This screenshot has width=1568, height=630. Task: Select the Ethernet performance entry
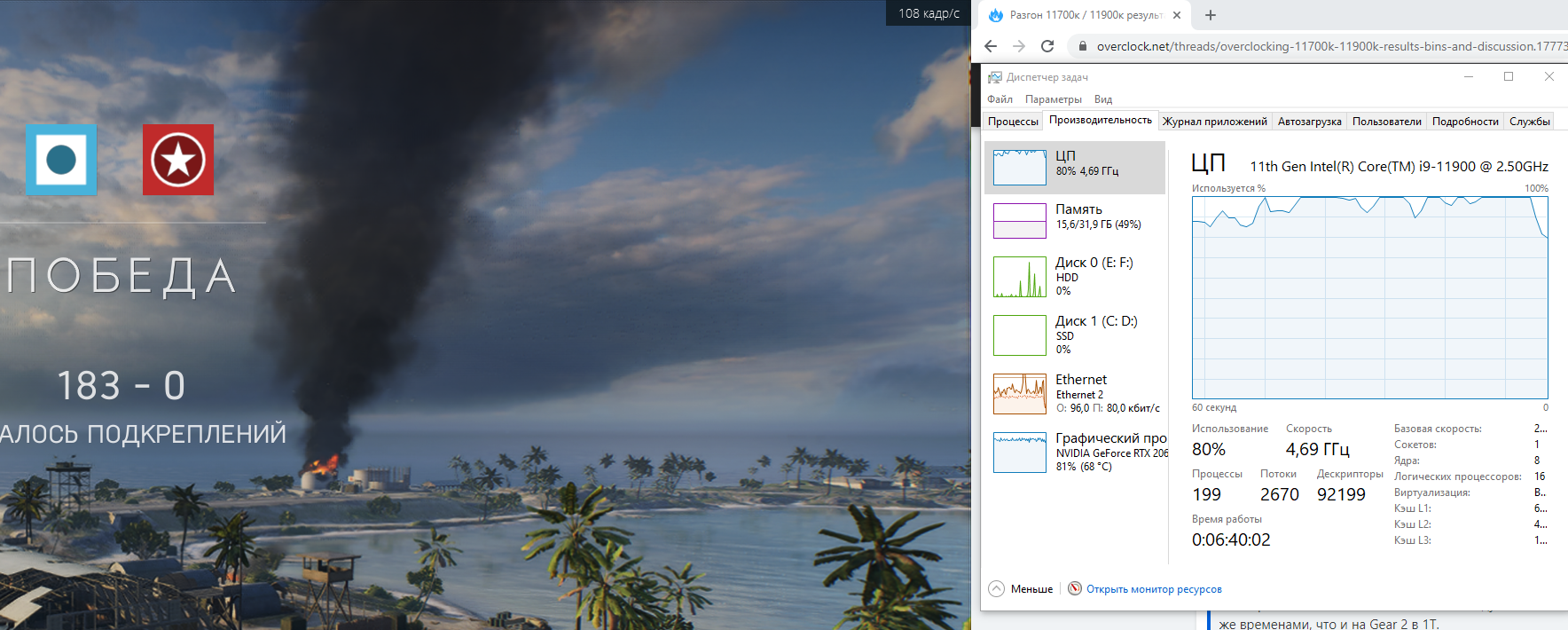pyautogui.click(x=1075, y=394)
